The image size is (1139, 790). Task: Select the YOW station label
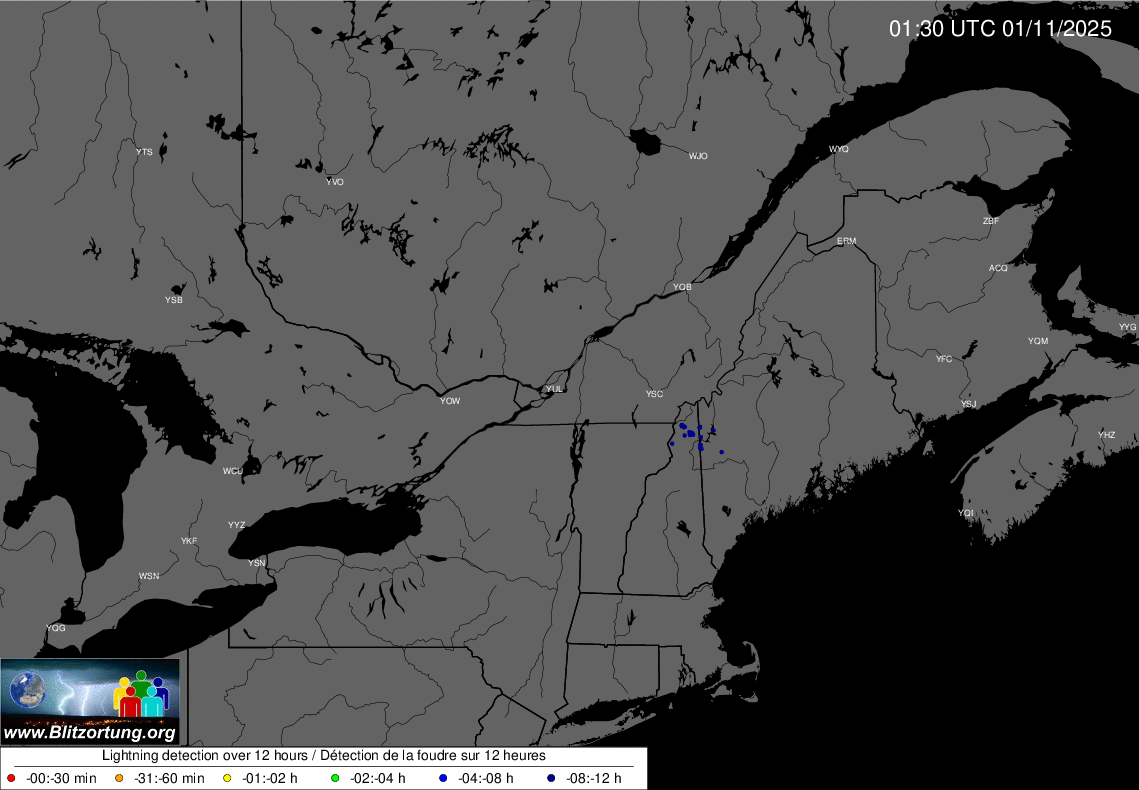click(x=450, y=401)
